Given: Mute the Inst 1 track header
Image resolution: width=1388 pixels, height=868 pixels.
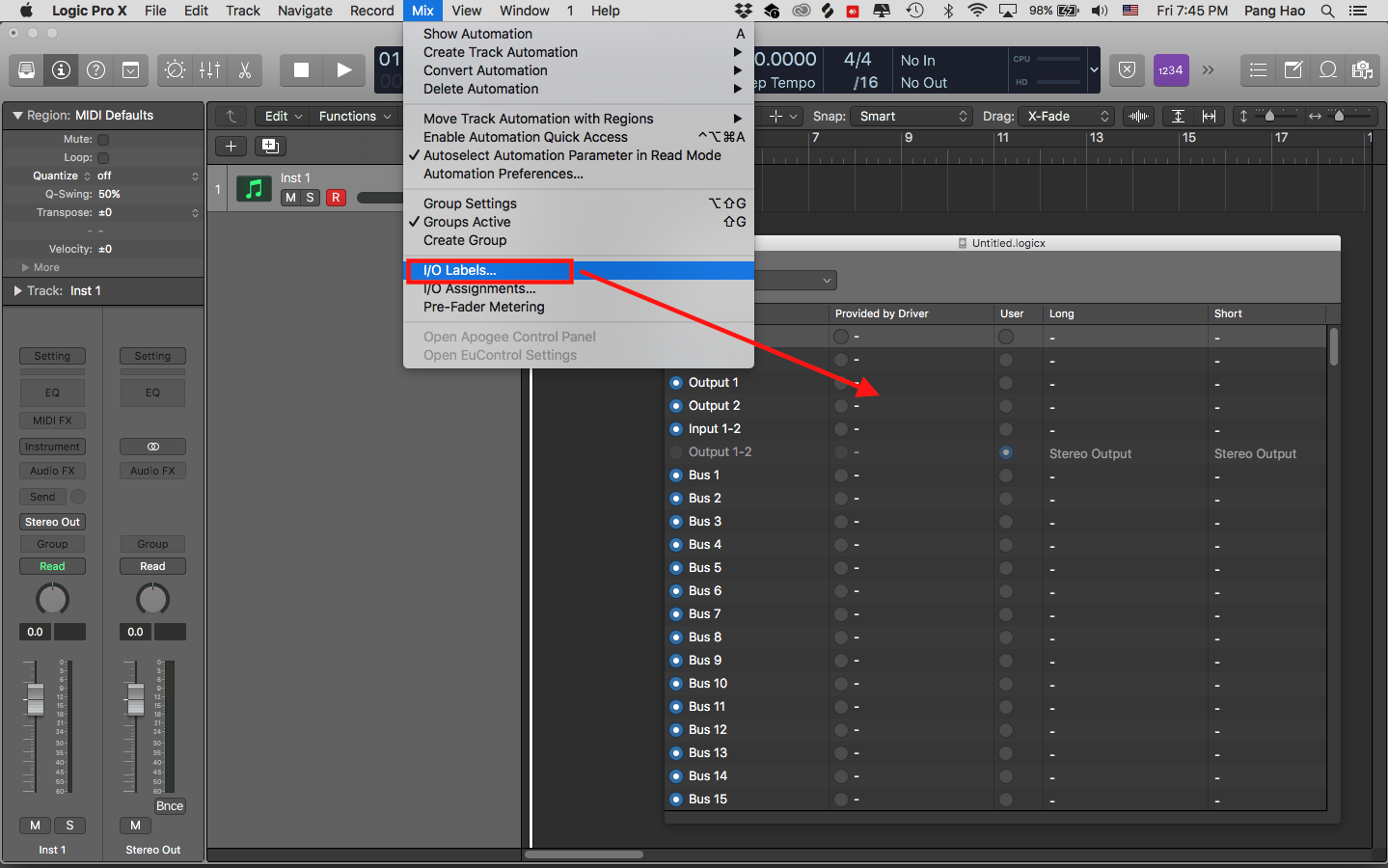Looking at the screenshot, I should pos(290,197).
